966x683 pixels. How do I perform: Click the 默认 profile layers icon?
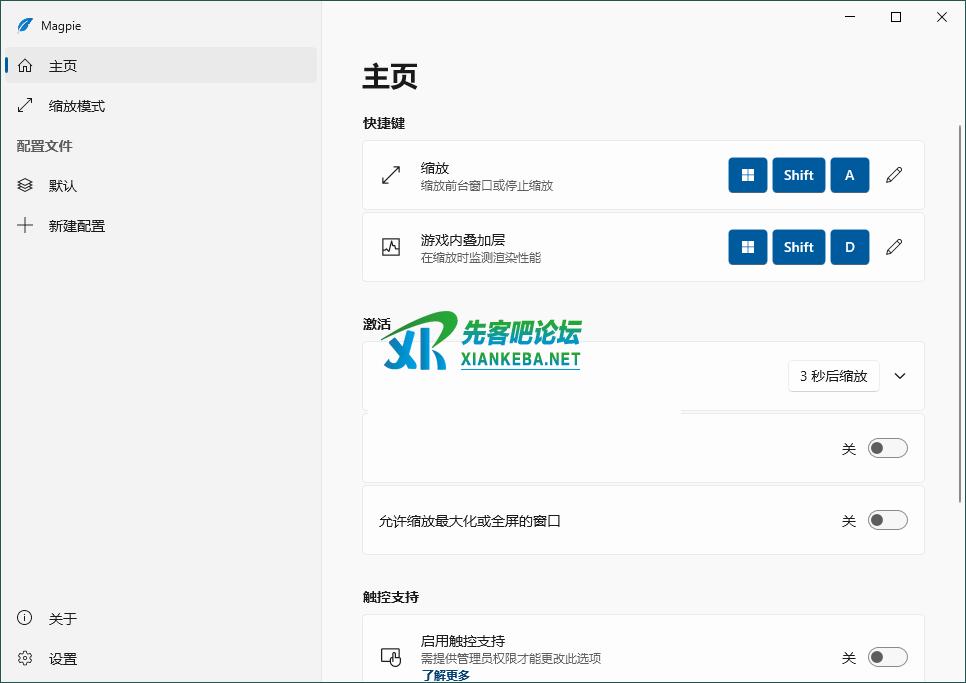point(26,186)
